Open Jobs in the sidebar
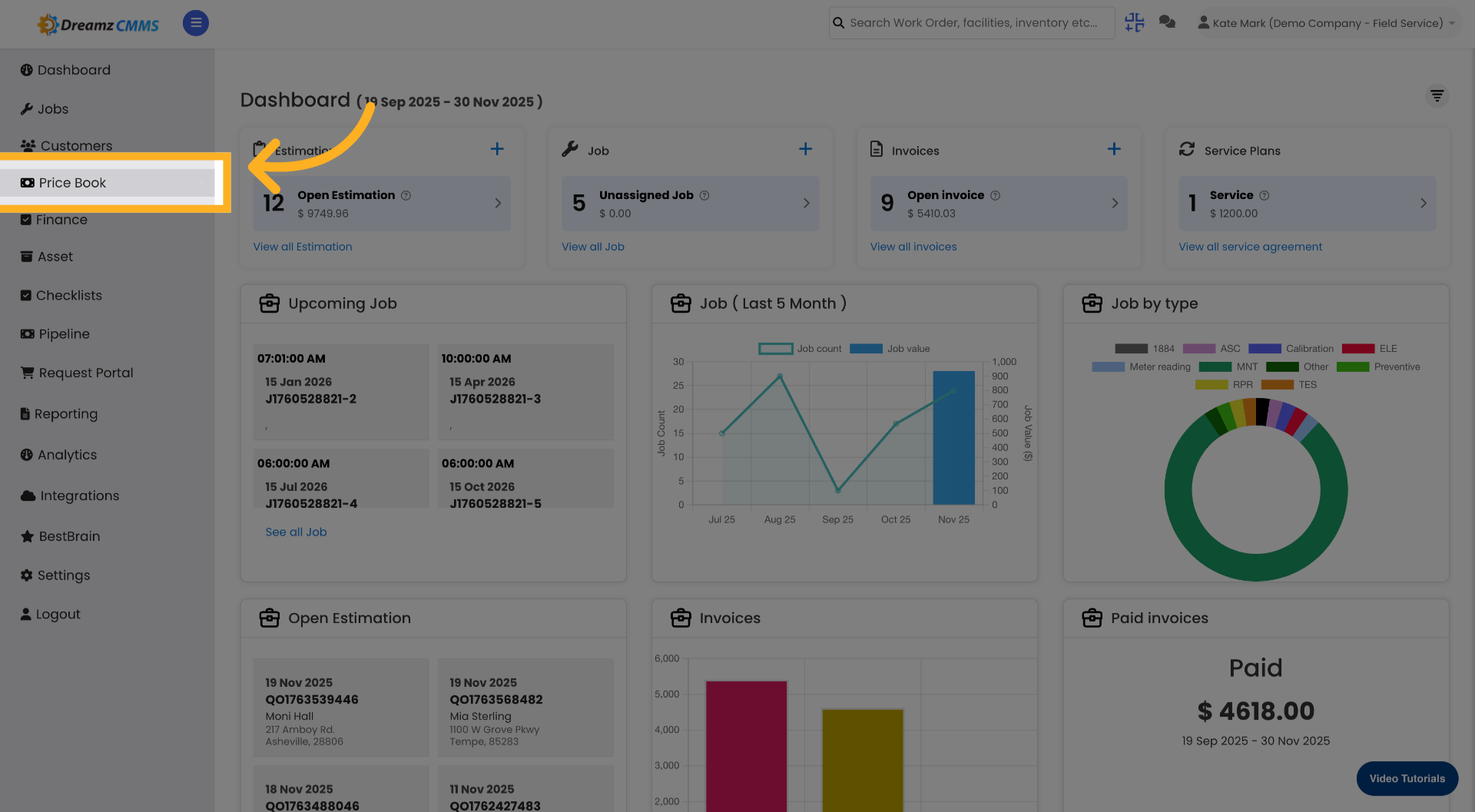 pos(45,109)
